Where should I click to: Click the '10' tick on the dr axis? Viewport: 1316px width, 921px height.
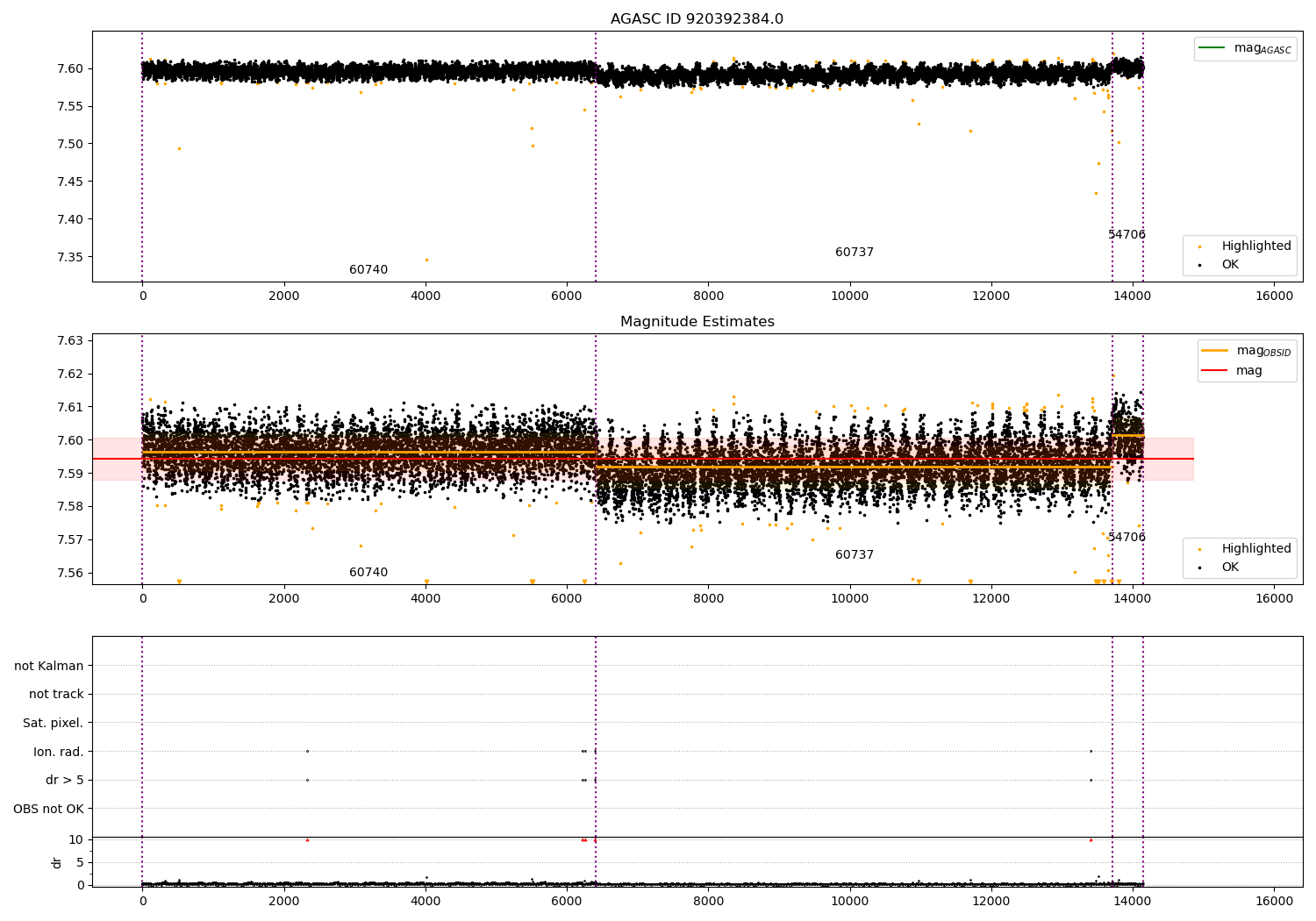tap(76, 839)
